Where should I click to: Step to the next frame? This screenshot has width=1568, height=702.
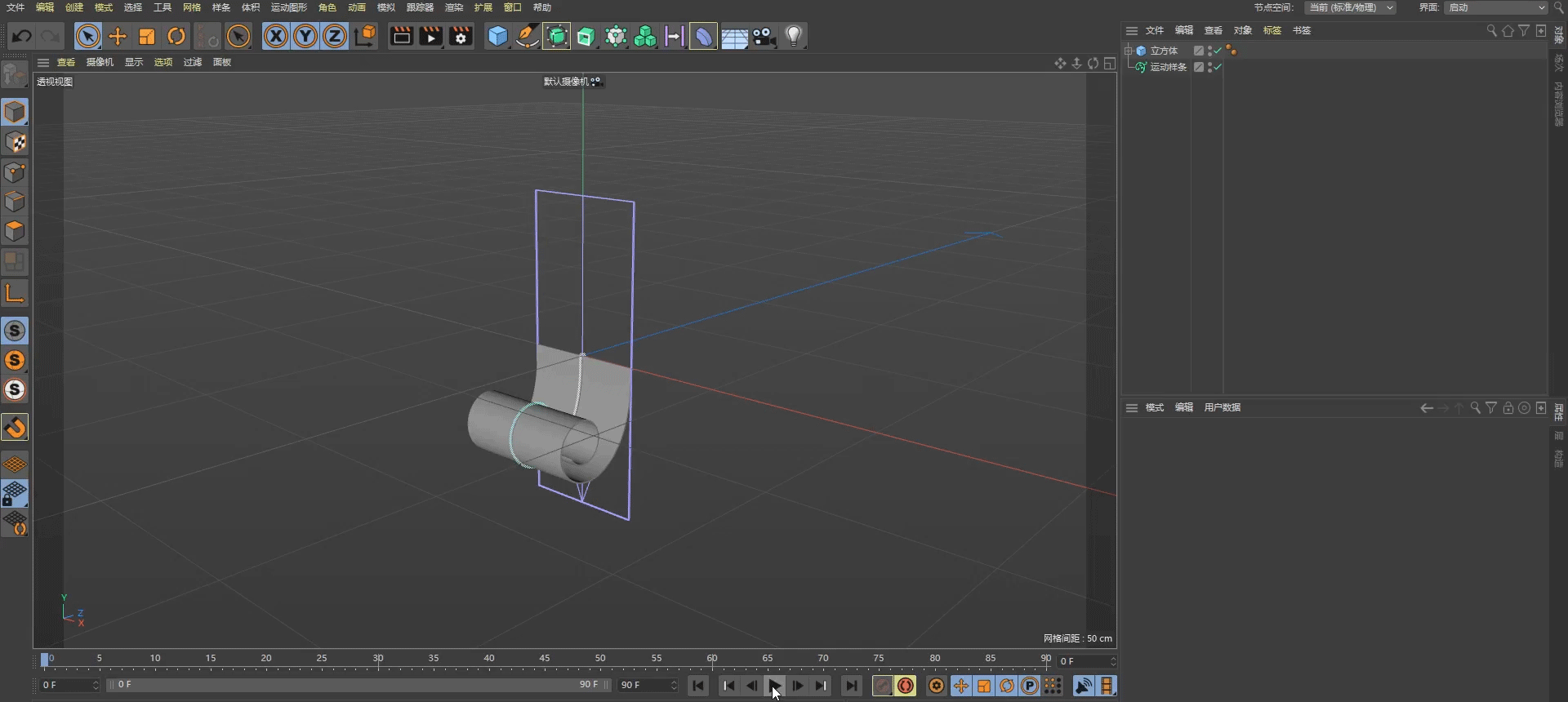click(798, 686)
